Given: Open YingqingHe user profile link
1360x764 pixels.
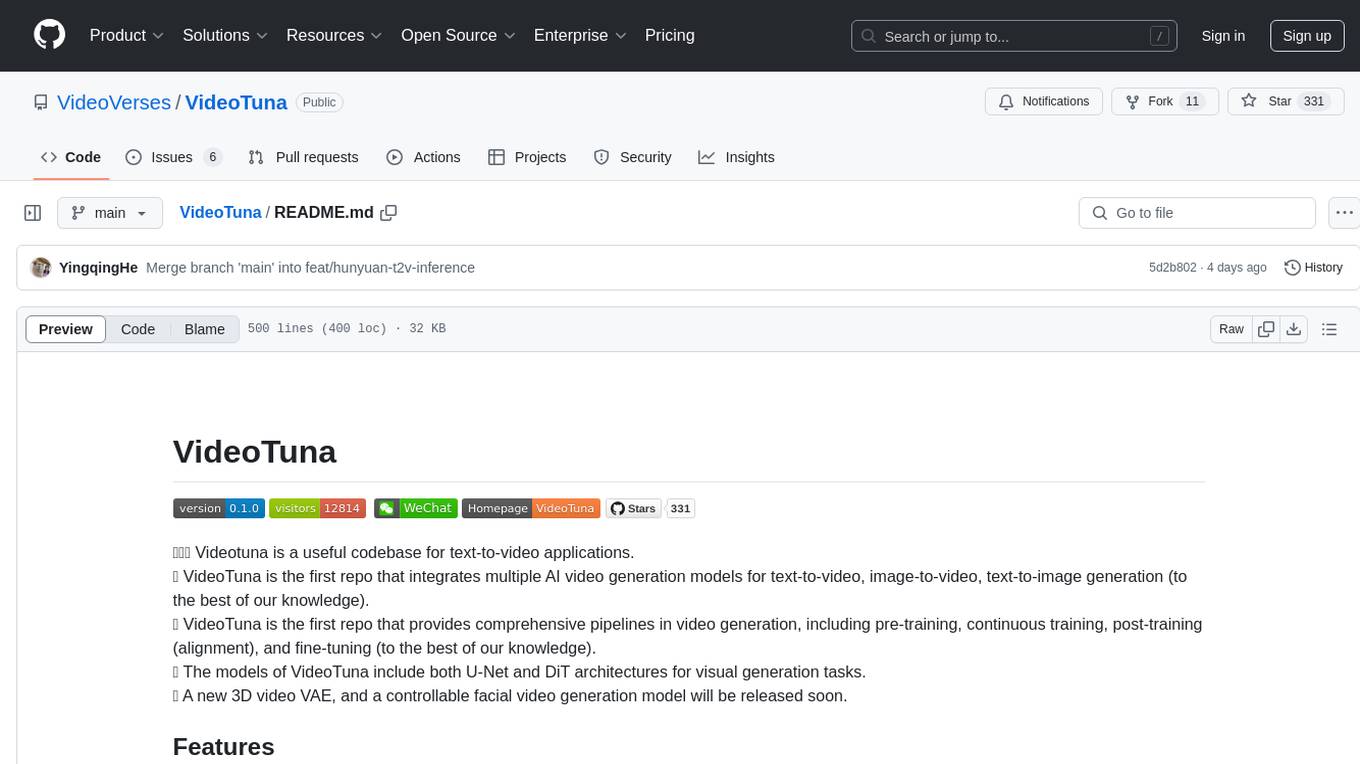Looking at the screenshot, I should [x=98, y=267].
